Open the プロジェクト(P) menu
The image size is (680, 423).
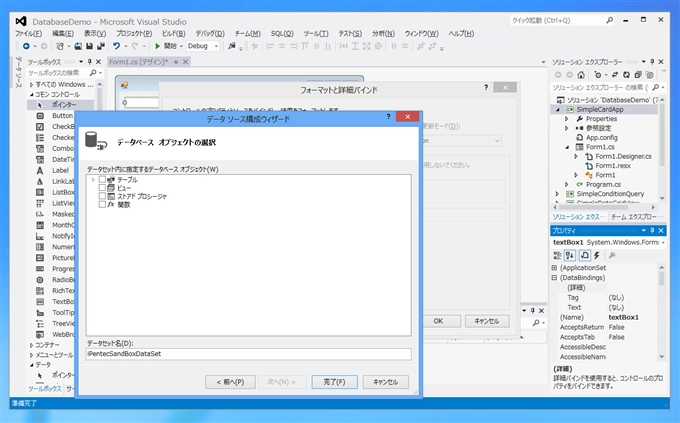click(134, 33)
